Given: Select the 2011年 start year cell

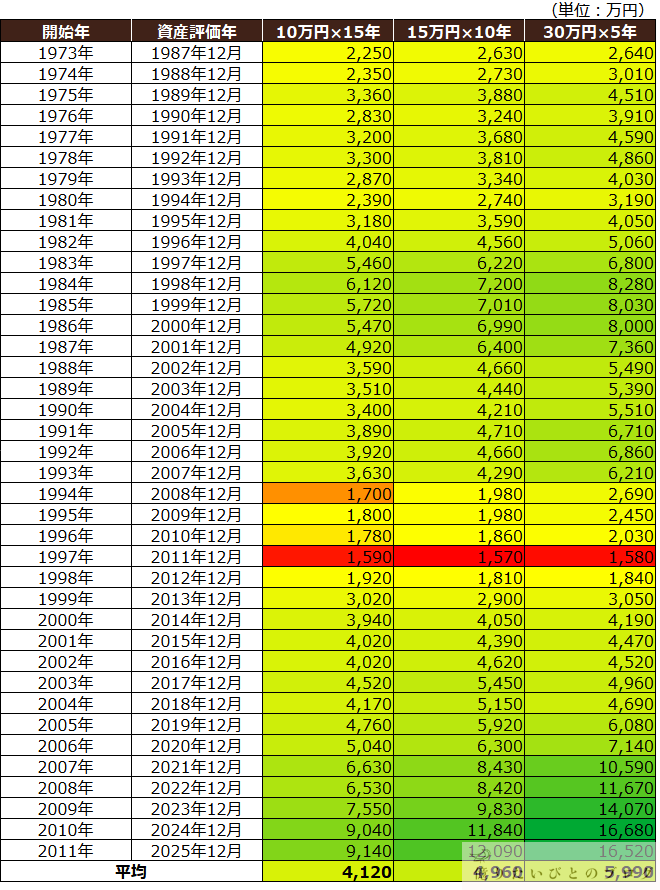Looking at the screenshot, I should pyautogui.click(x=66, y=850).
